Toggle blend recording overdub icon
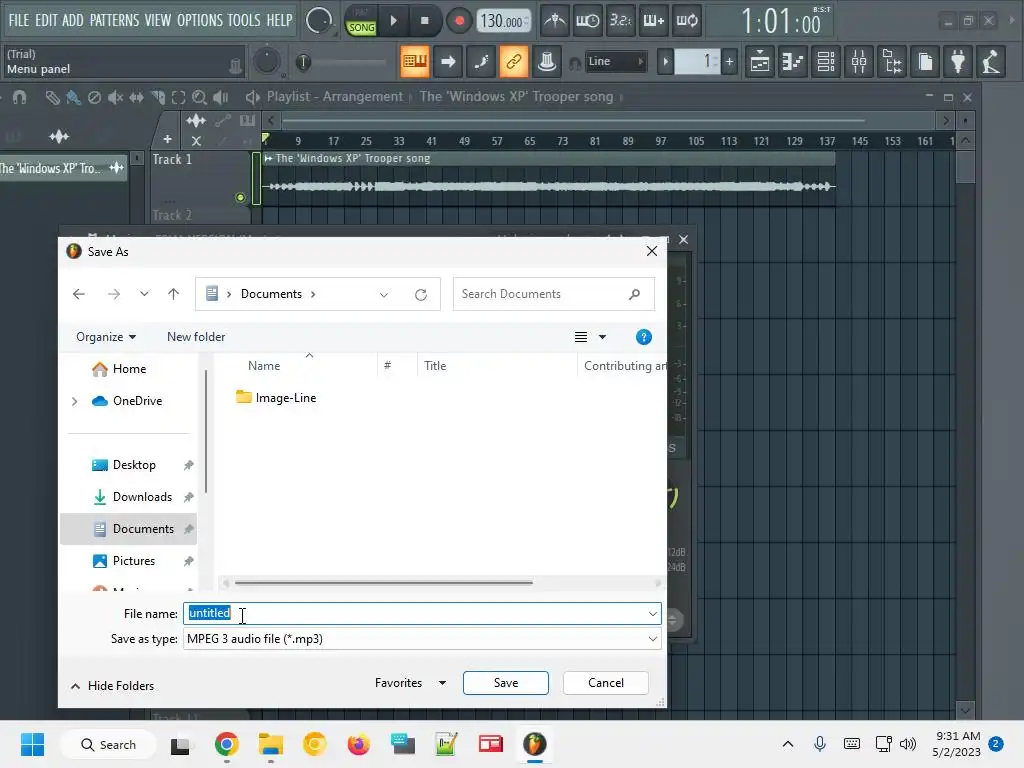The height and width of the screenshot is (768, 1024). [x=654, y=21]
